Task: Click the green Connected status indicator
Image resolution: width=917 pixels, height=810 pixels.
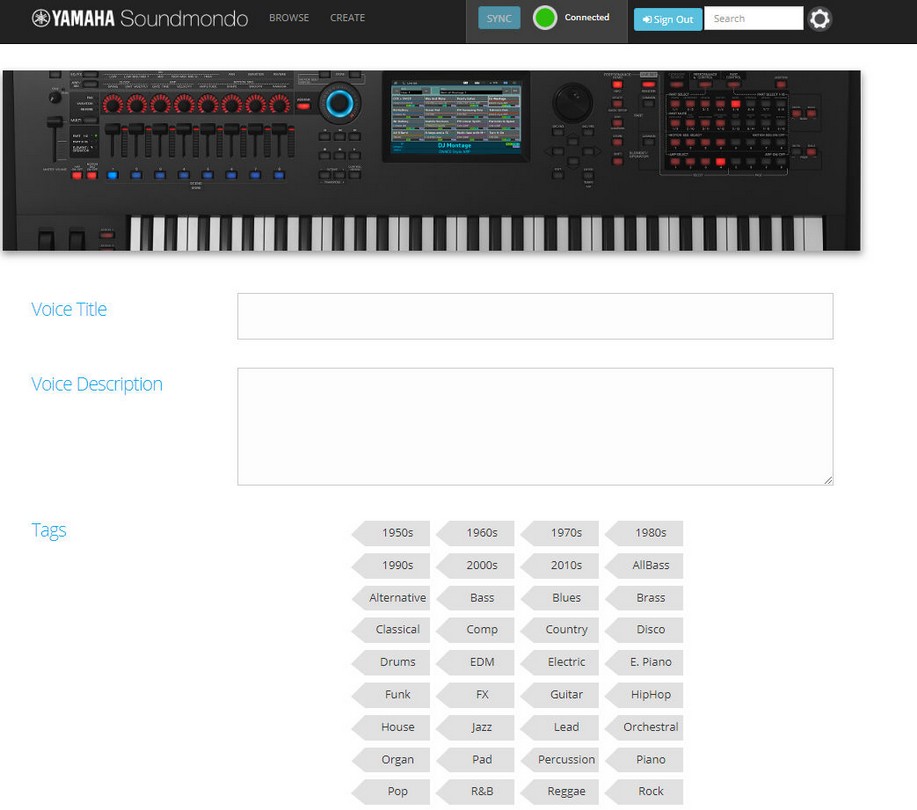Action: point(545,18)
